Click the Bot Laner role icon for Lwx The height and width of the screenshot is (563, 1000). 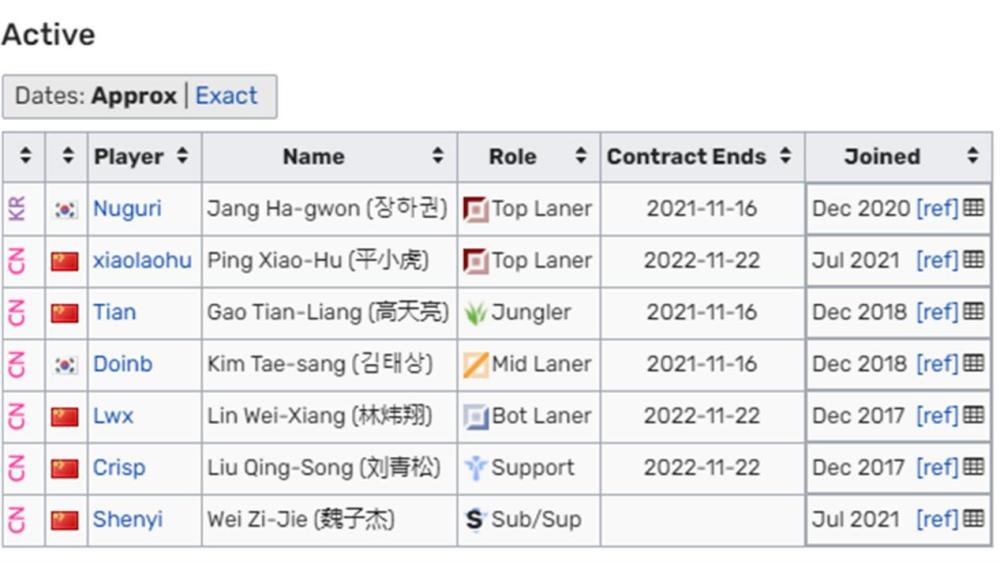pyautogui.click(x=475, y=416)
